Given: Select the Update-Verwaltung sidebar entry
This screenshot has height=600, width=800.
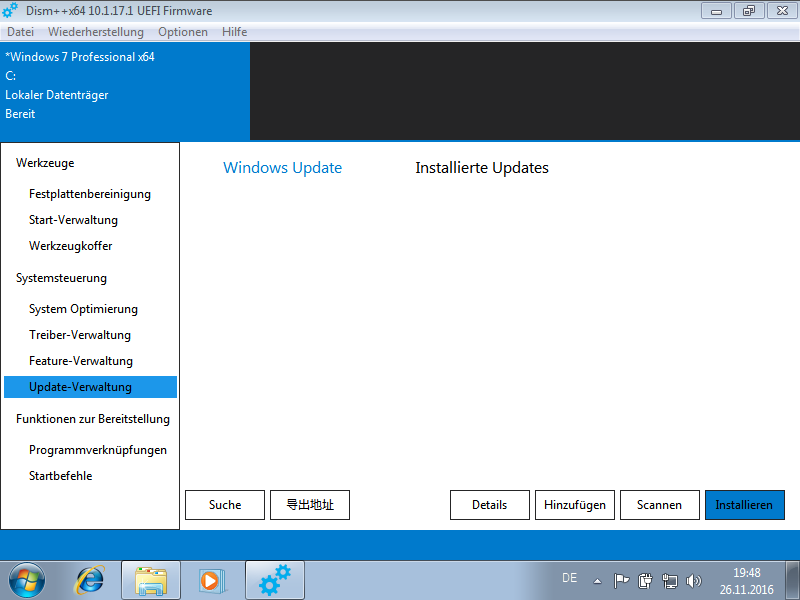Looking at the screenshot, I should [x=90, y=387].
